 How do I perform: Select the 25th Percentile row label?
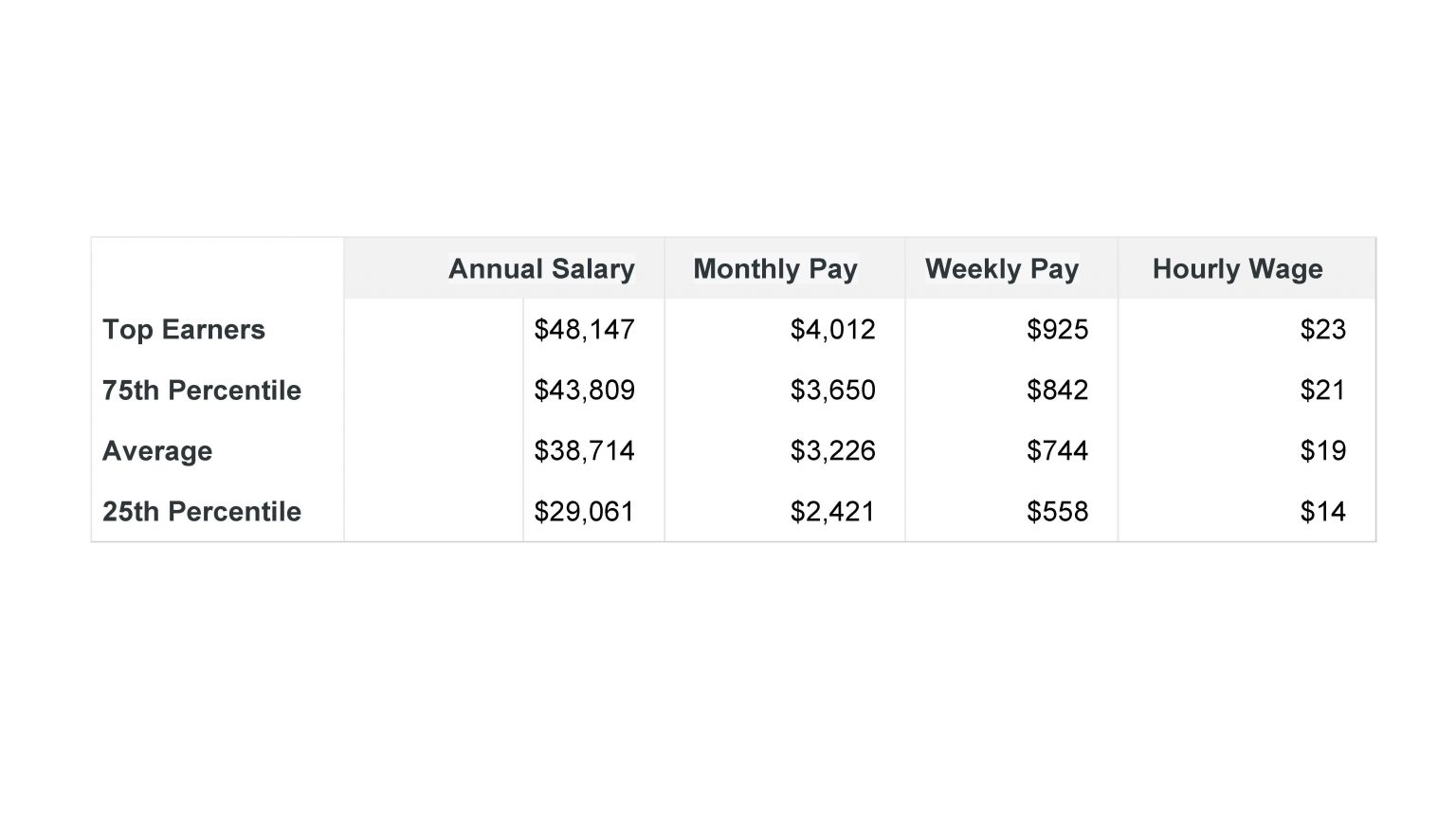[202, 512]
